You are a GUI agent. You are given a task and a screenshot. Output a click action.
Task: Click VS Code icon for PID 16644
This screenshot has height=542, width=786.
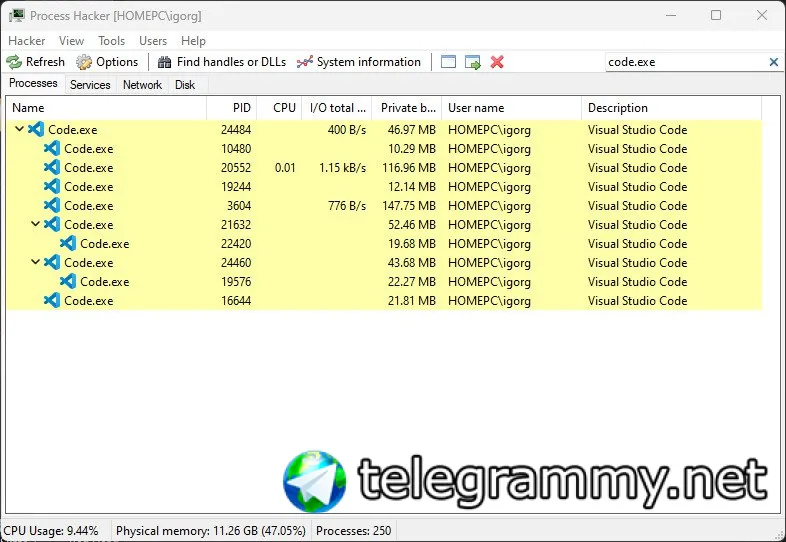coord(52,300)
